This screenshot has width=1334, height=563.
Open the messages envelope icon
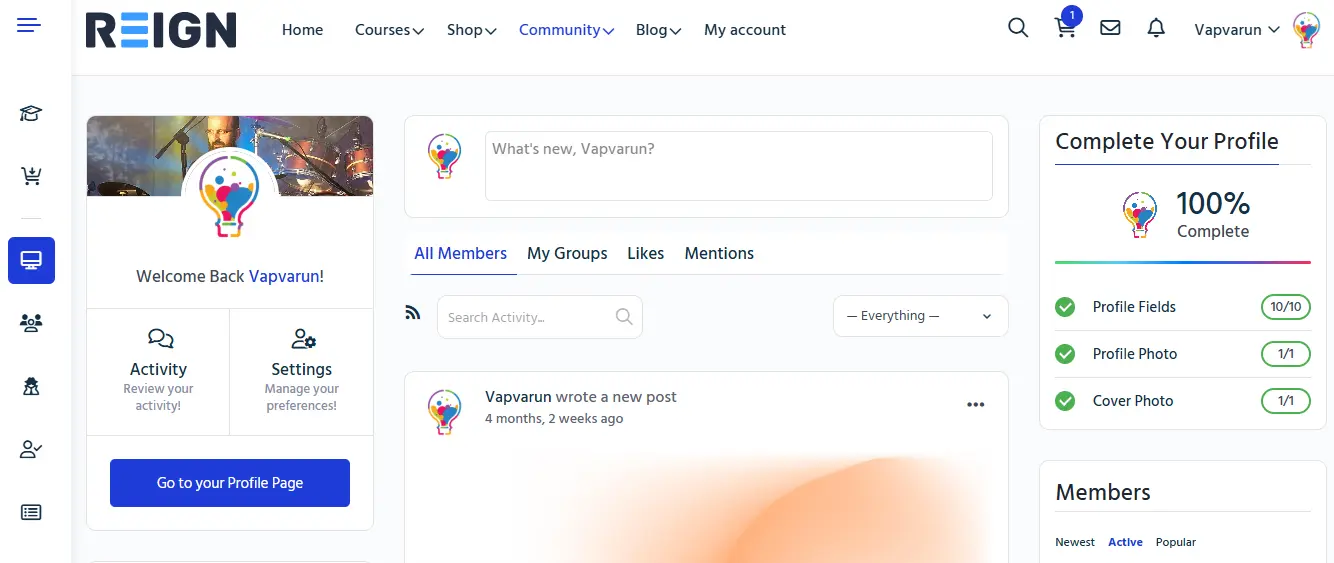[1110, 29]
